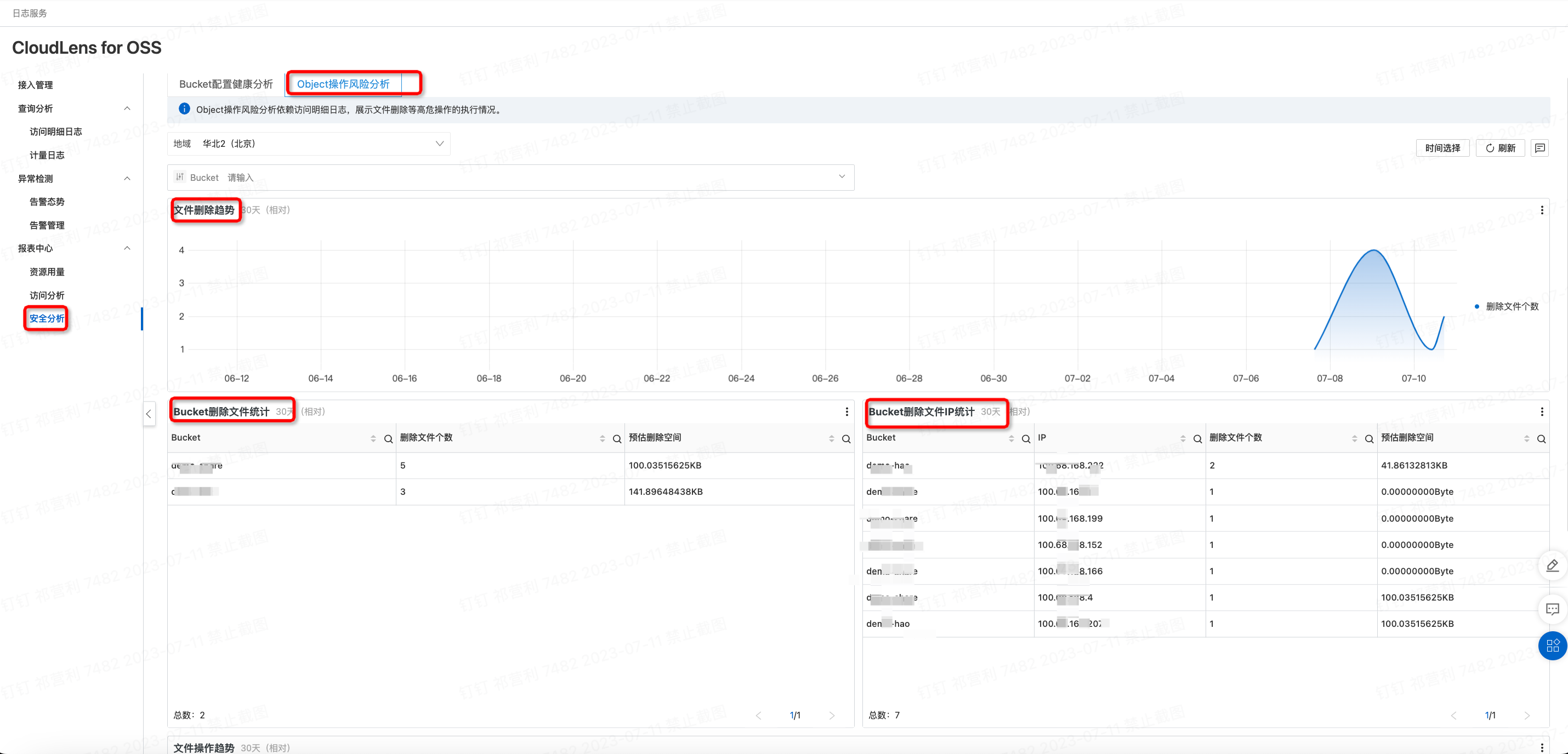The width and height of the screenshot is (1568, 754).
Task: Click search icon in IP column header
Action: pyautogui.click(x=1197, y=439)
